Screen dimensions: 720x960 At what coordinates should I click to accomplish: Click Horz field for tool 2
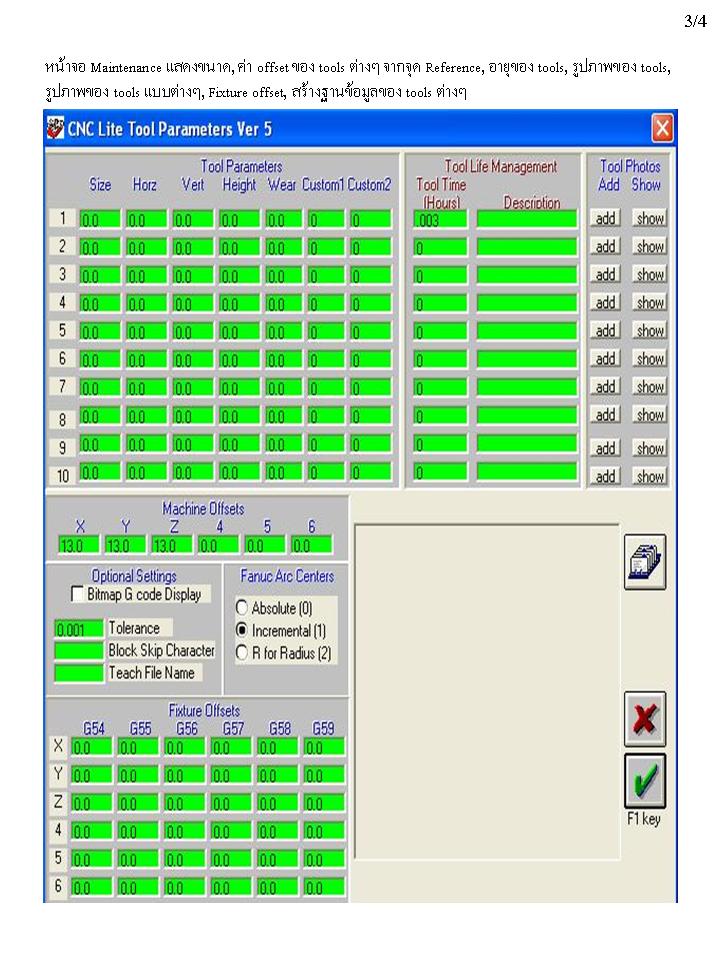(x=146, y=247)
